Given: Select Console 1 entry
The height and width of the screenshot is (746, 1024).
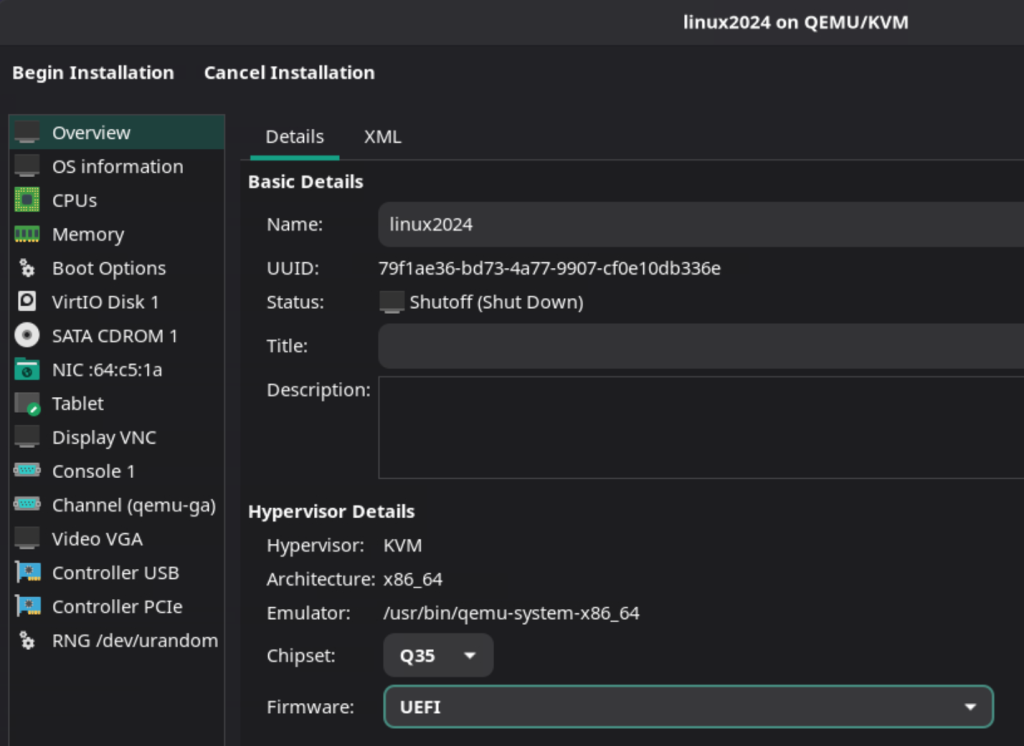Looking at the screenshot, I should 118,471.
